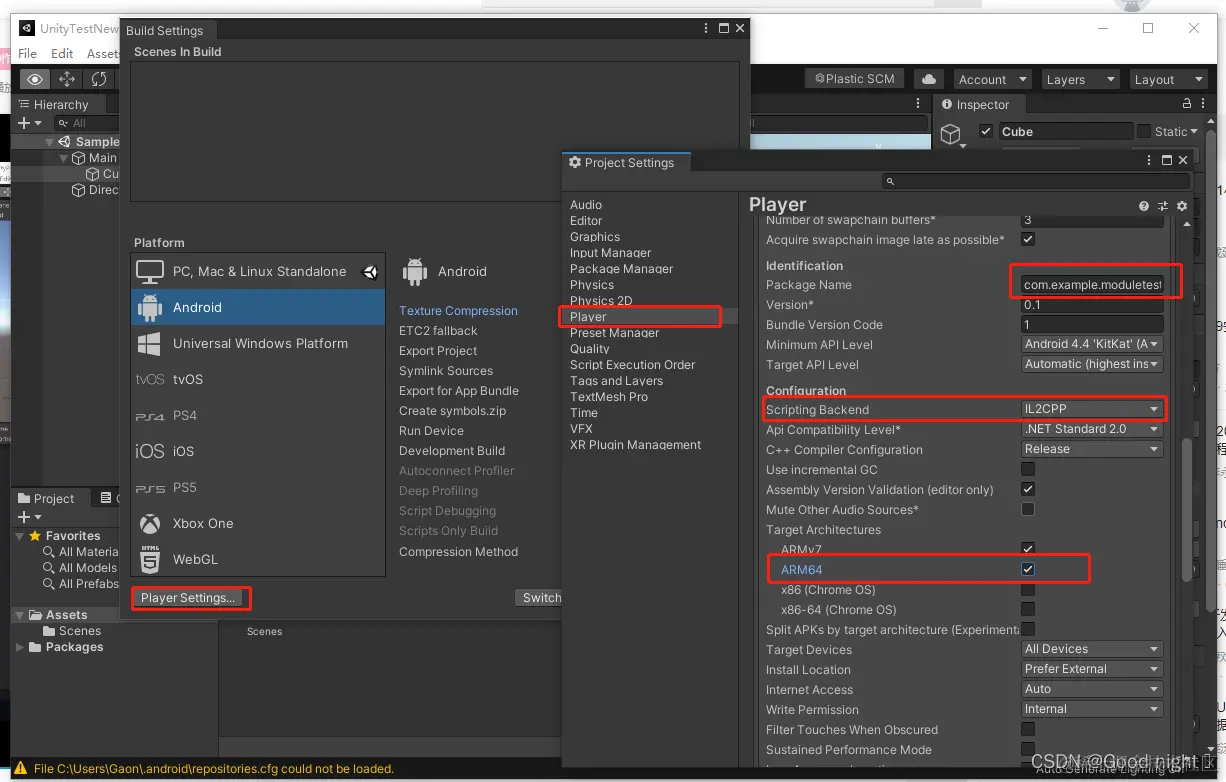Click the Cube object icon in Inspector

[951, 134]
